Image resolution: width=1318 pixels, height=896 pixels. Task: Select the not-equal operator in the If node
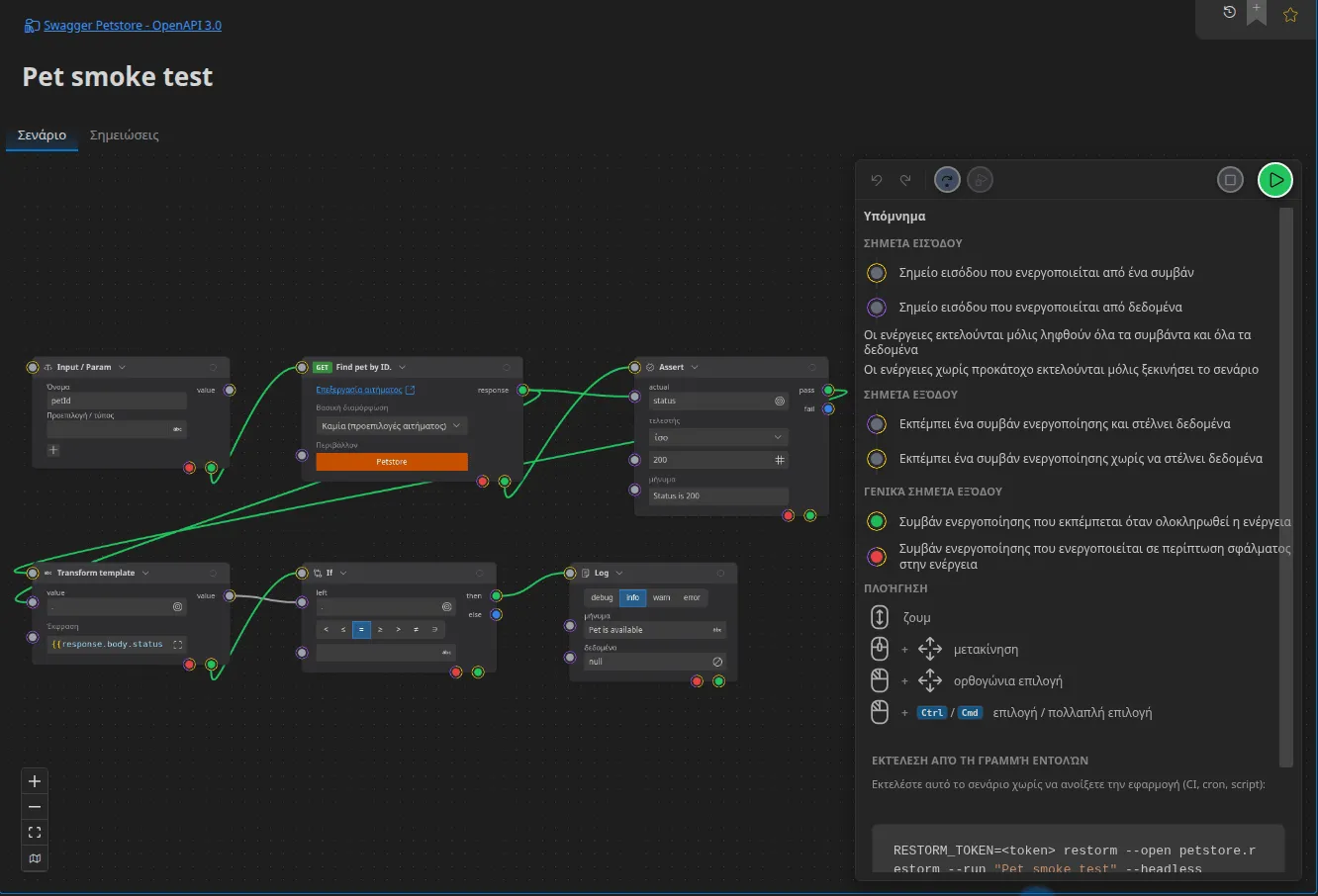417,629
